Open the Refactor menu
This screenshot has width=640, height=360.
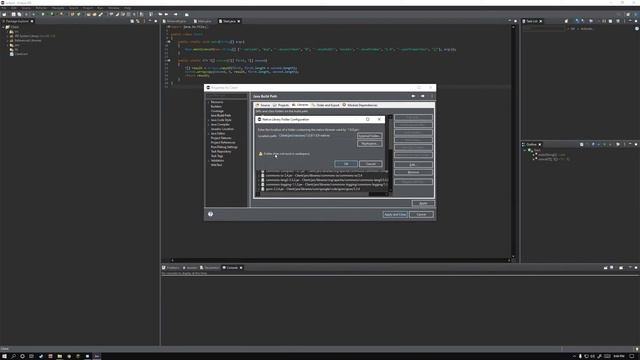pos(41,8)
